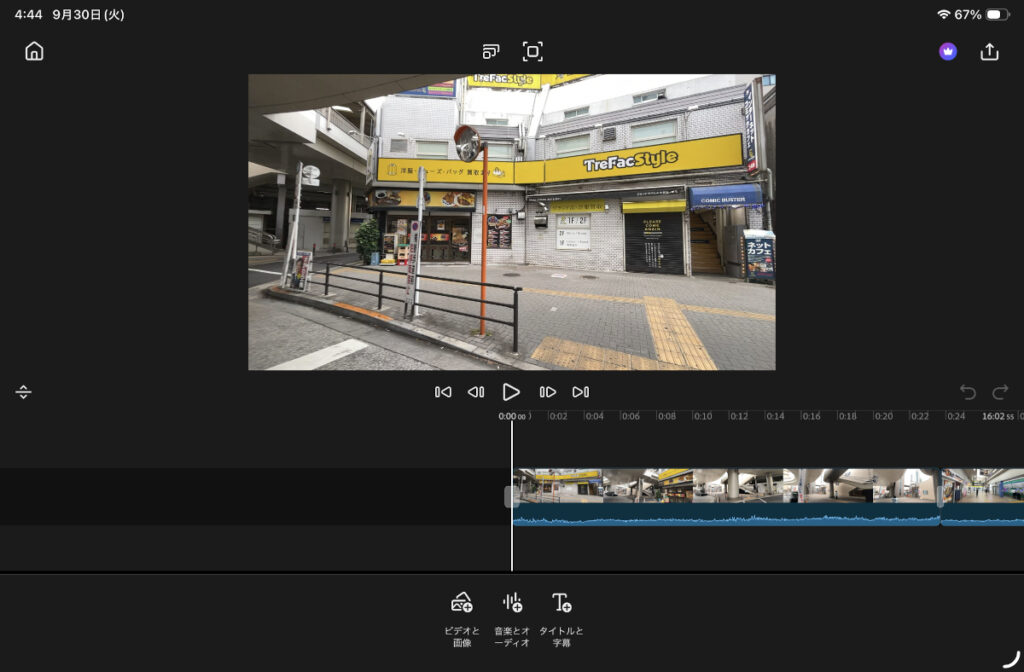Grab the clip's left trim handle

(x=510, y=497)
